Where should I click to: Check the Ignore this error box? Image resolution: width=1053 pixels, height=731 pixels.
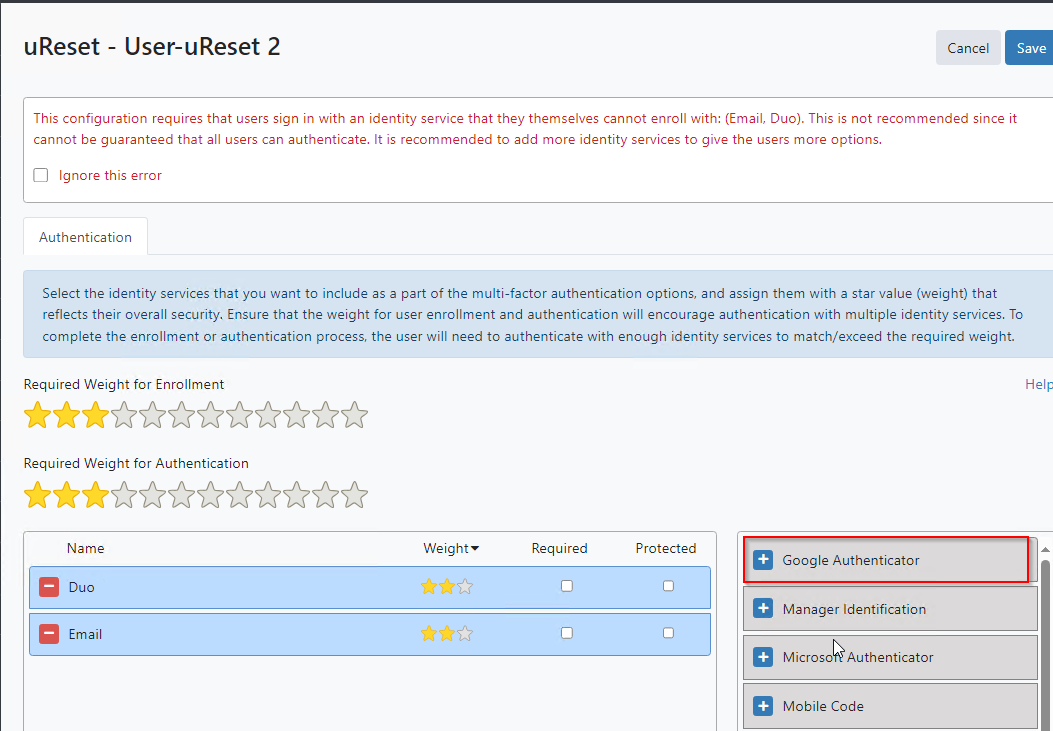coord(41,175)
